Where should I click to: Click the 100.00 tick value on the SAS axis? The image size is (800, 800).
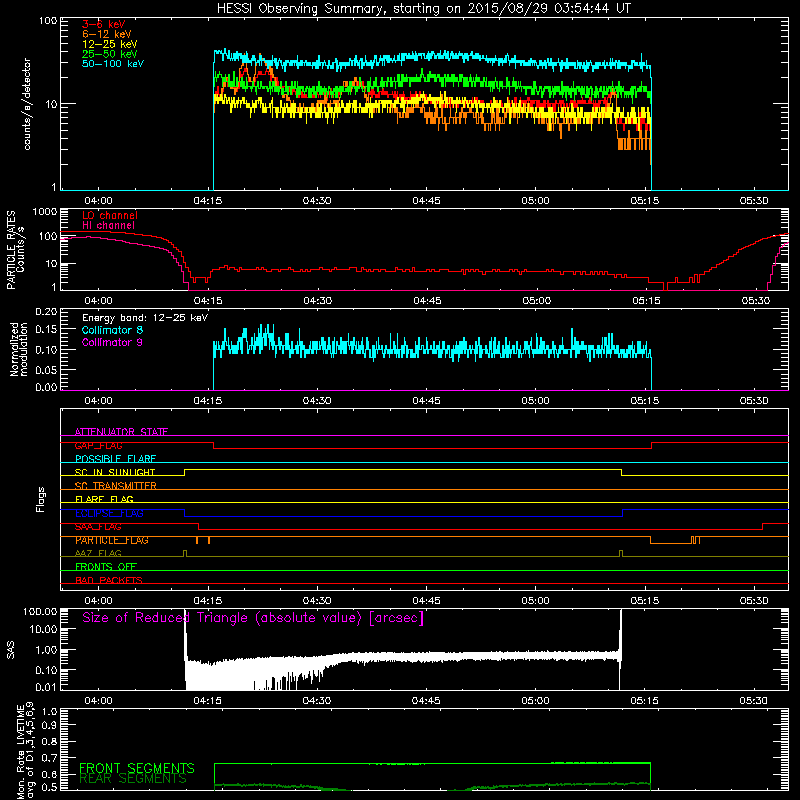pyautogui.click(x=40, y=611)
